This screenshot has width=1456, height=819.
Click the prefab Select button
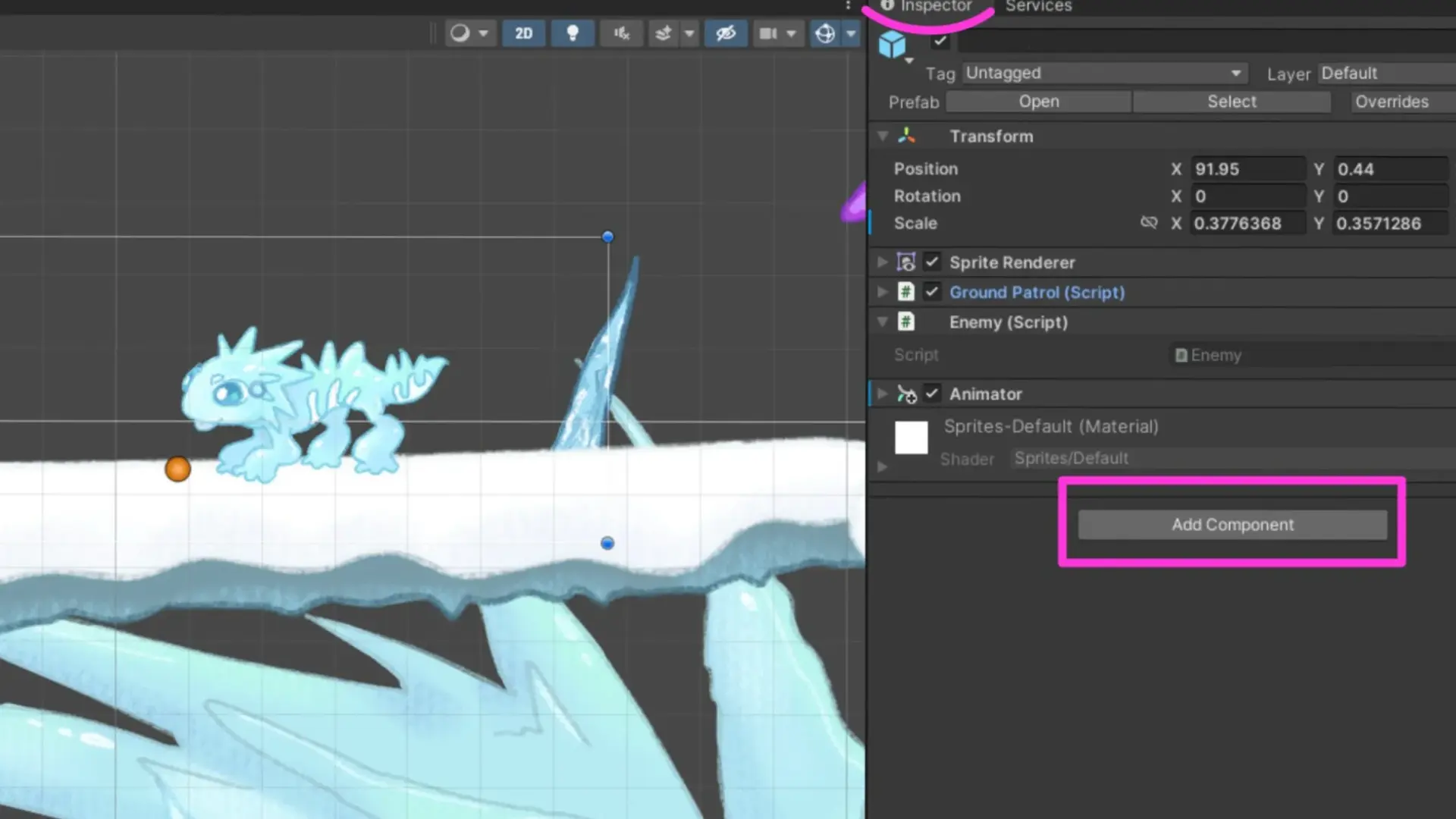[1232, 102]
